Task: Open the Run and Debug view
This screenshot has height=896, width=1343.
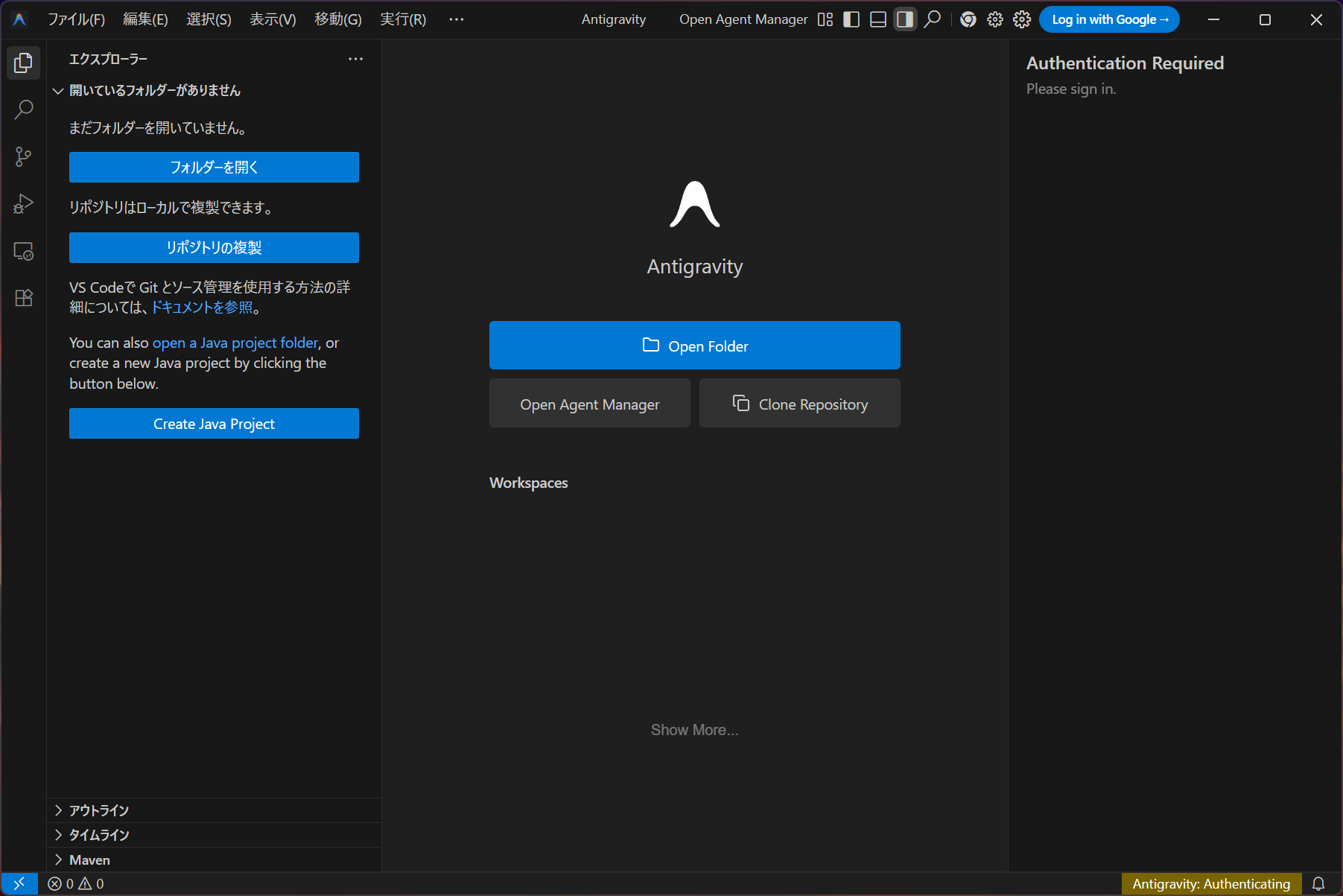Action: (24, 204)
